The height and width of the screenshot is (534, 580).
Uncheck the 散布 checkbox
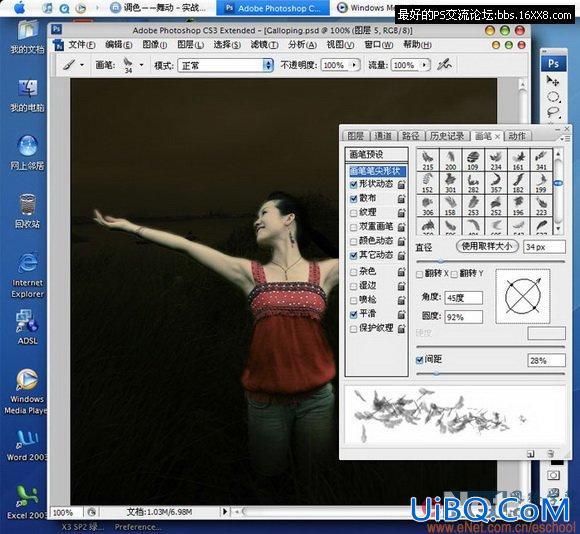[353, 199]
